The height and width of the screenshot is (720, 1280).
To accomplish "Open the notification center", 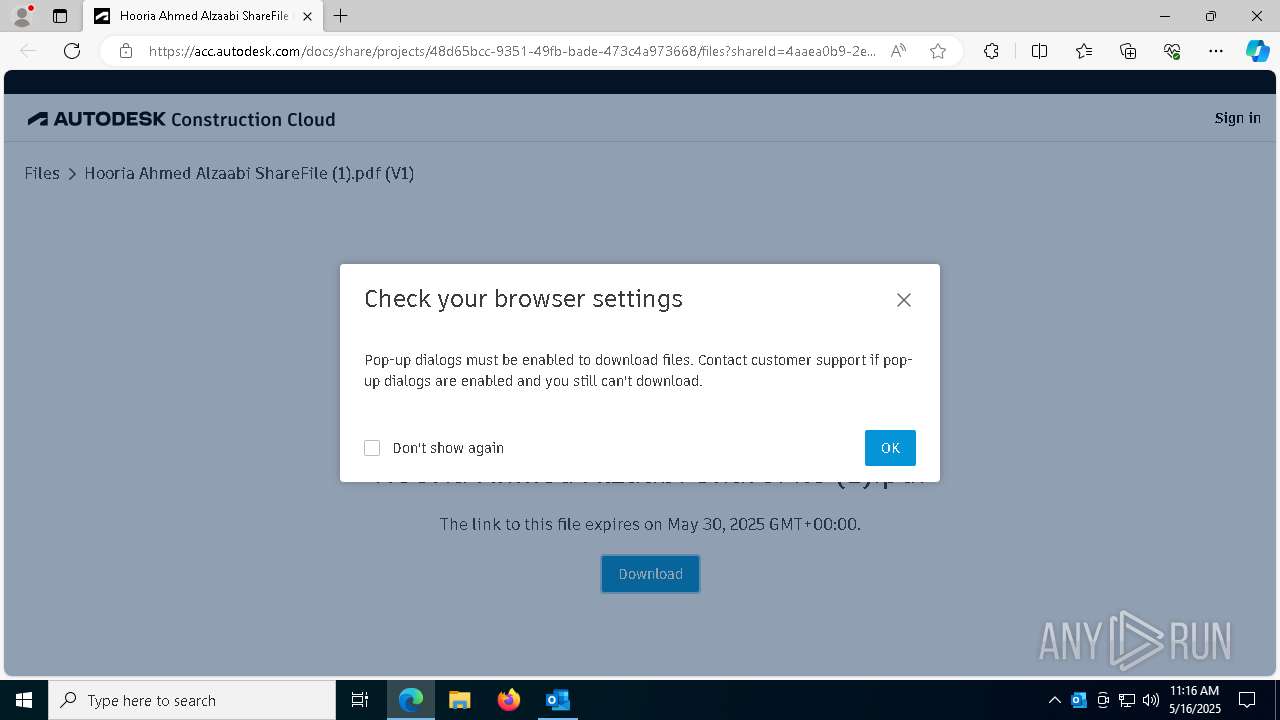I will pyautogui.click(x=1247, y=700).
